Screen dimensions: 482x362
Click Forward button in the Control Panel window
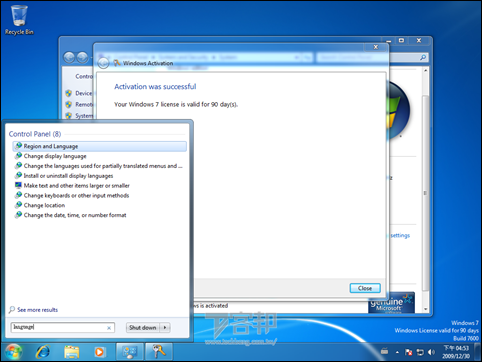(x=83, y=57)
